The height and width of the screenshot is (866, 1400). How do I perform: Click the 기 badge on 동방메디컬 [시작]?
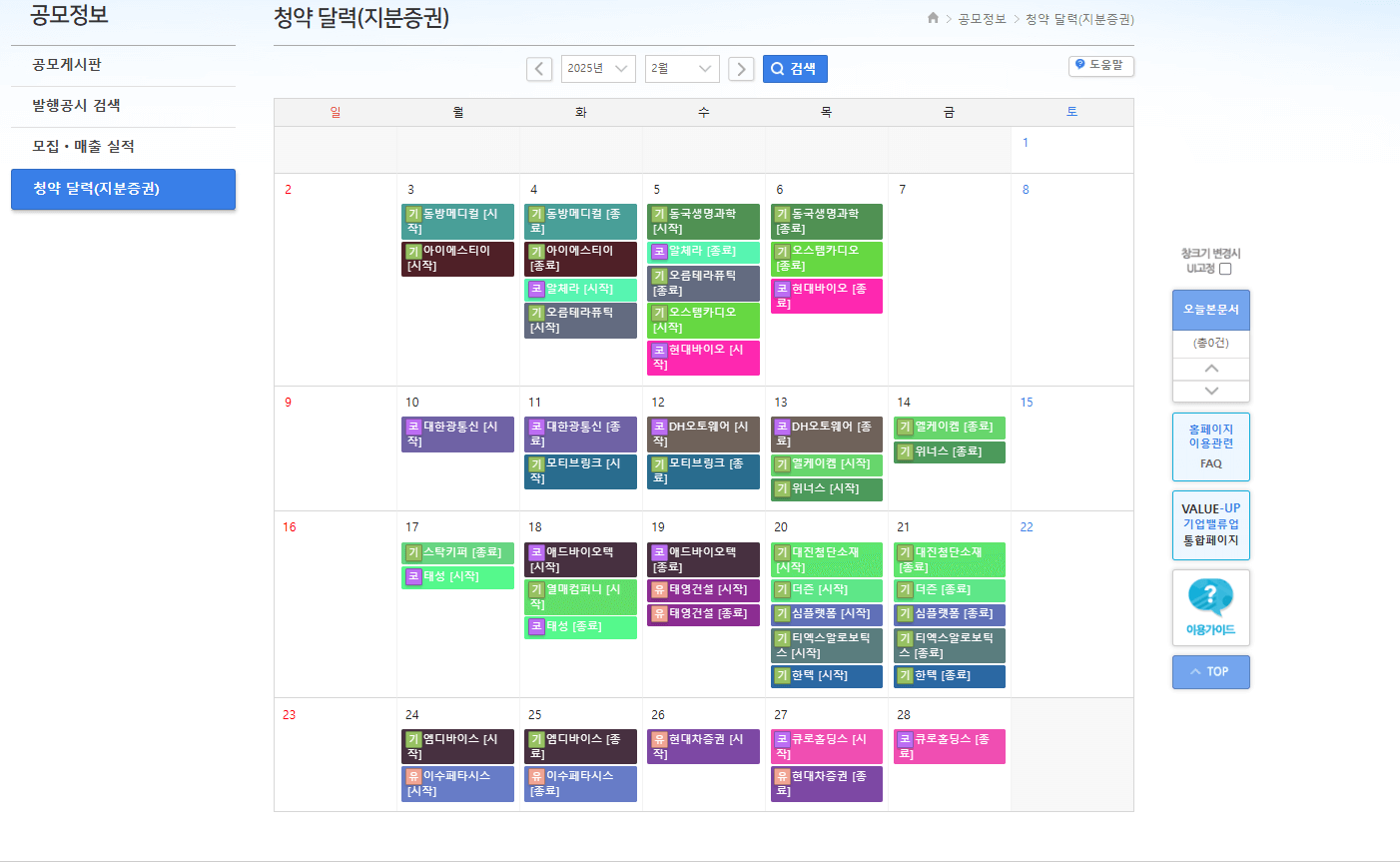413,214
